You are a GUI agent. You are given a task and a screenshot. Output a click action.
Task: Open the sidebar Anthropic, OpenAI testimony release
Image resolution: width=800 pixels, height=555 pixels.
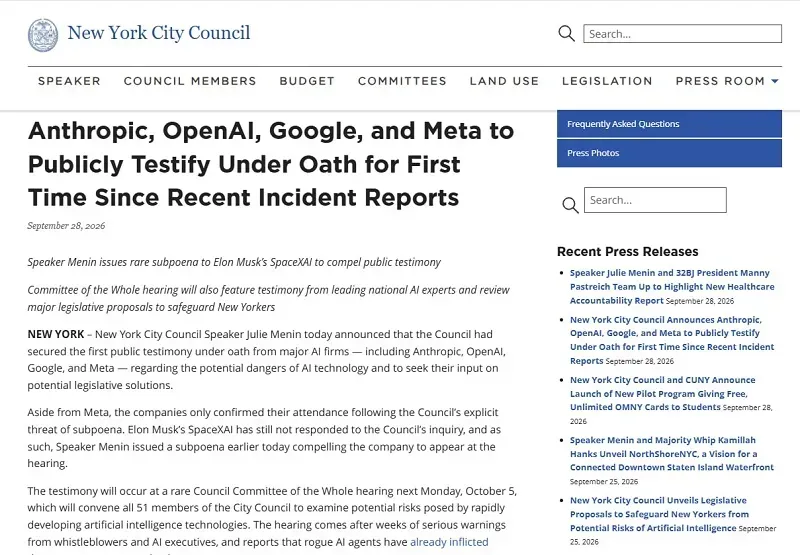coord(672,340)
